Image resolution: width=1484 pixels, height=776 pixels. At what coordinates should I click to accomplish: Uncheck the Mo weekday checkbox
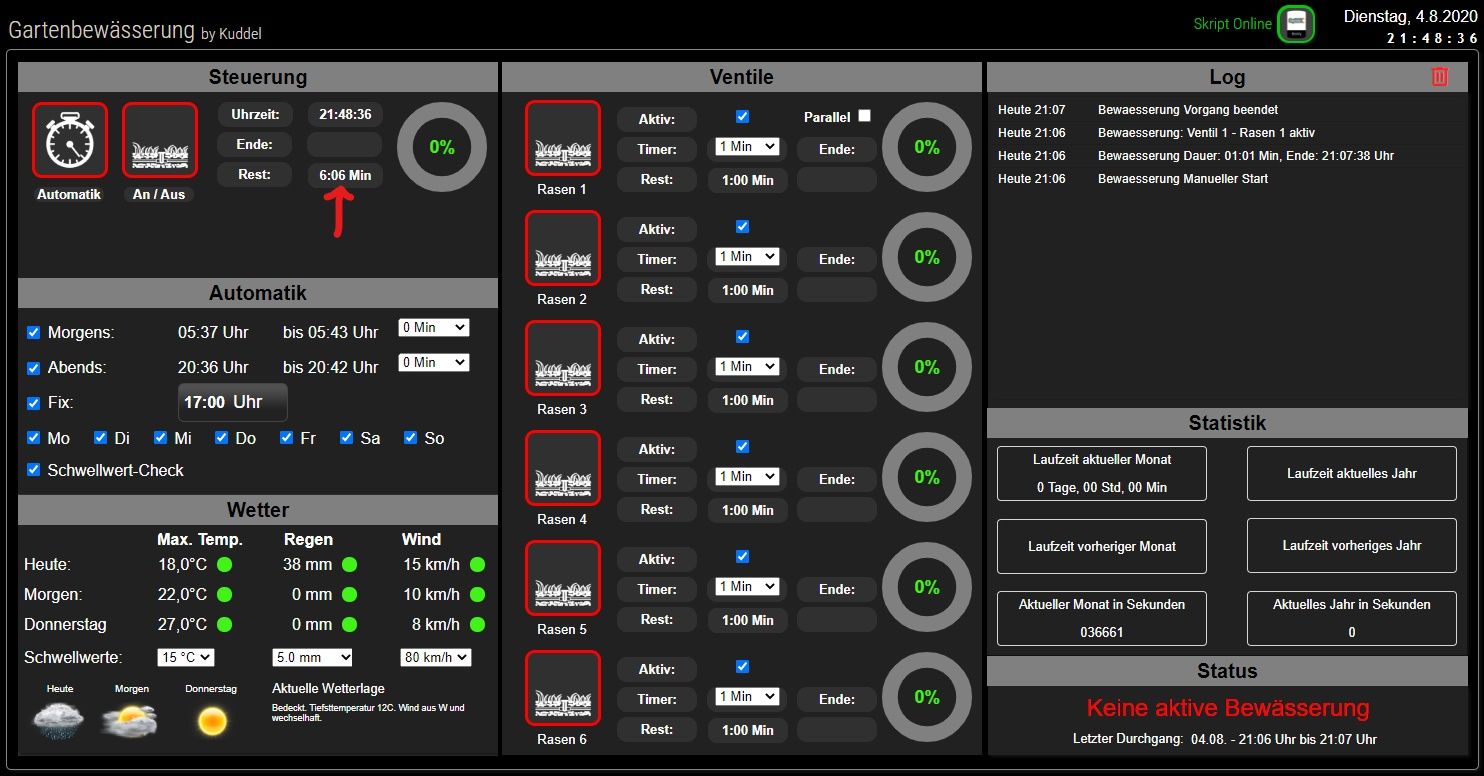tap(34, 438)
